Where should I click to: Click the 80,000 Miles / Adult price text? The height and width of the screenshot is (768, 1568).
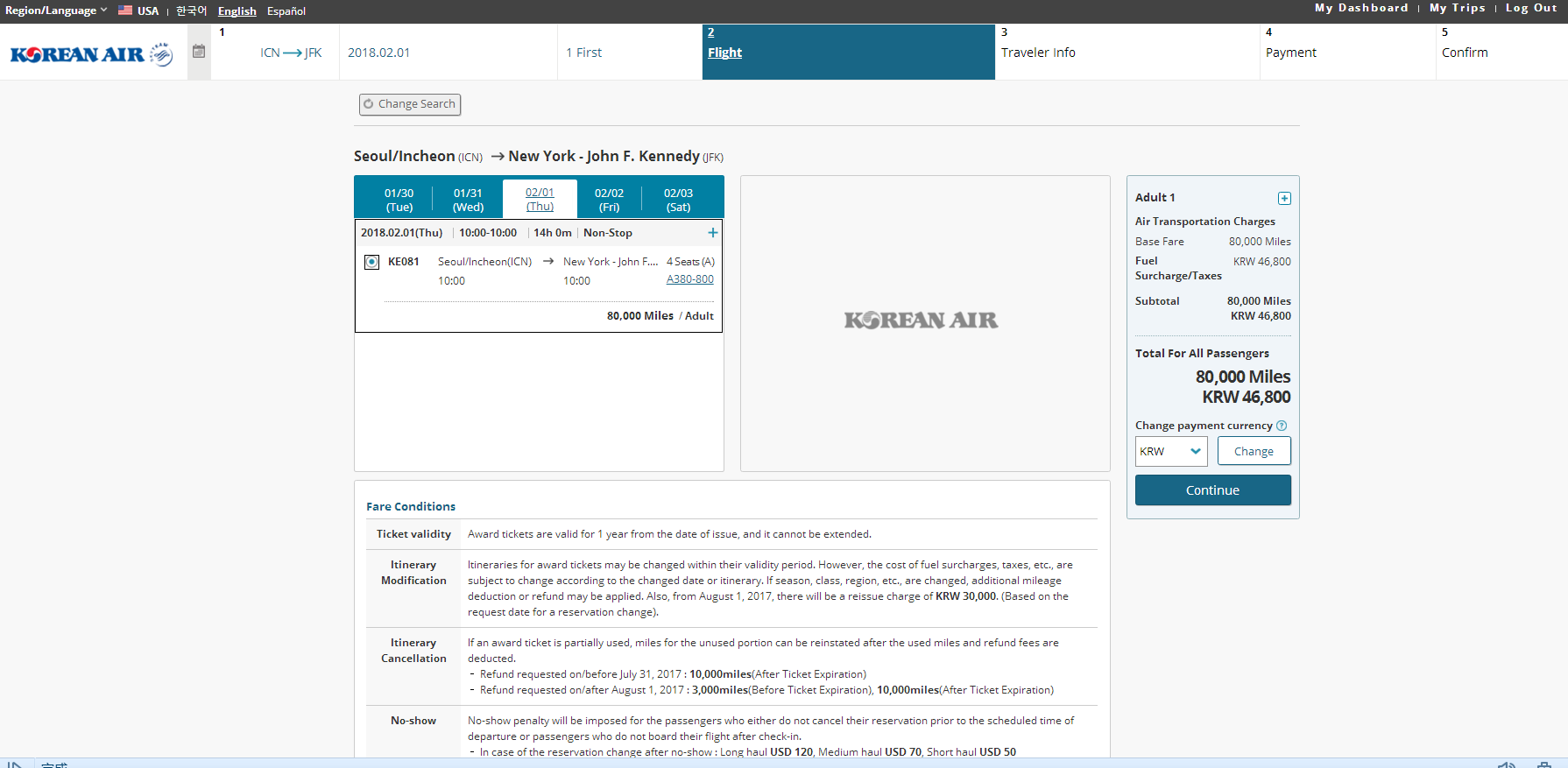pyautogui.click(x=660, y=316)
